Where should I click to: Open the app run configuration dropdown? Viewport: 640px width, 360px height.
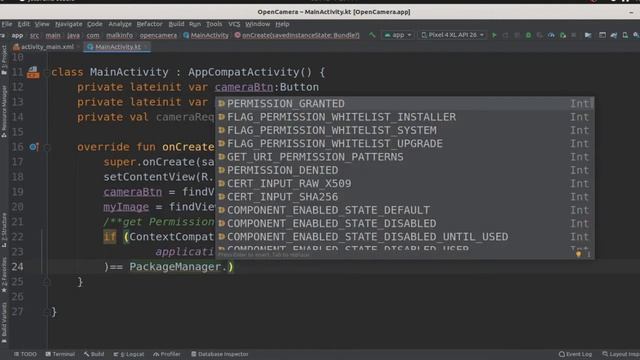(x=398, y=35)
